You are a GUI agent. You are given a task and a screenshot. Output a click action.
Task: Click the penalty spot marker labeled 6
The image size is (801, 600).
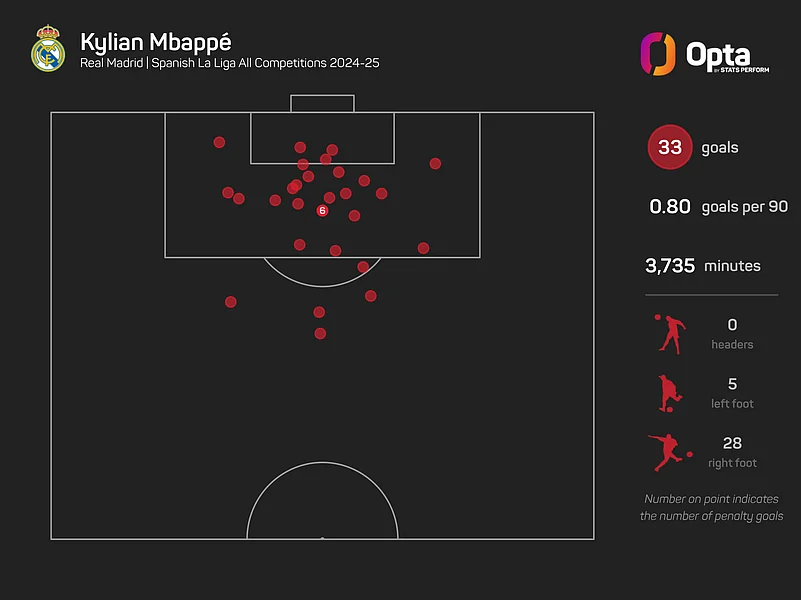click(322, 211)
